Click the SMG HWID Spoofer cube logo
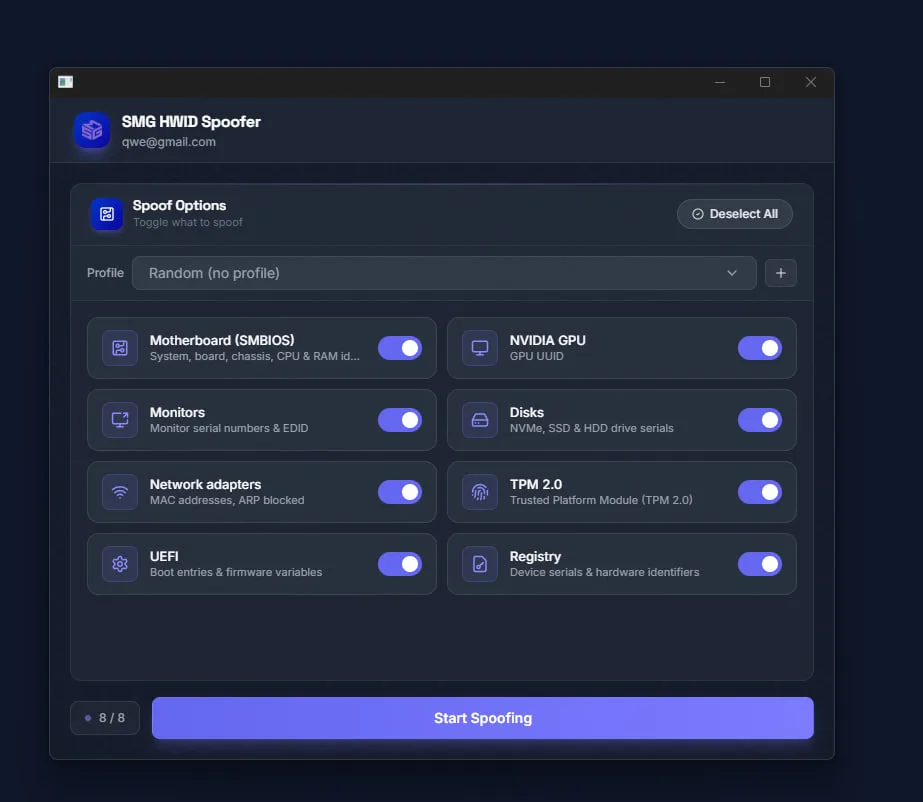 coord(92,130)
